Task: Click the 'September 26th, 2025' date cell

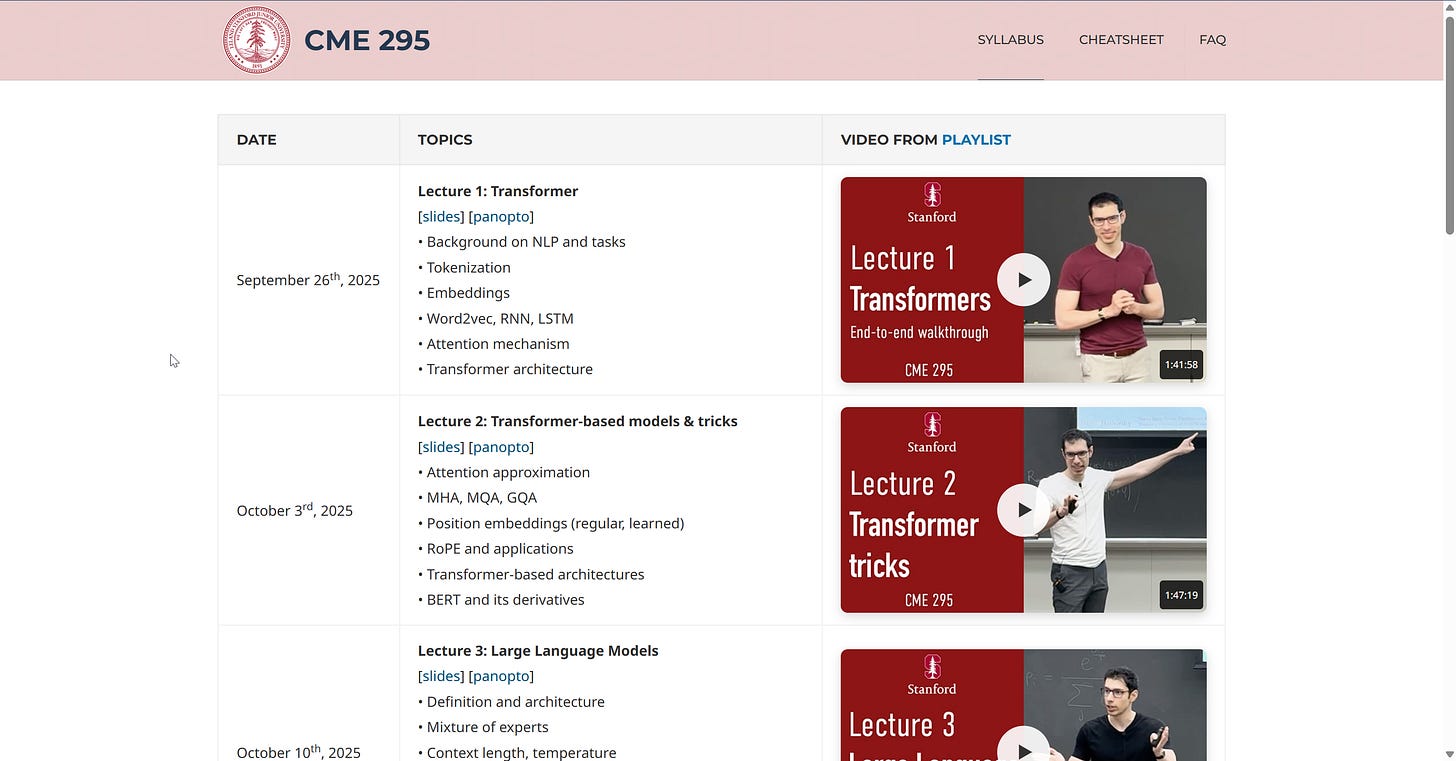Action: [x=308, y=280]
